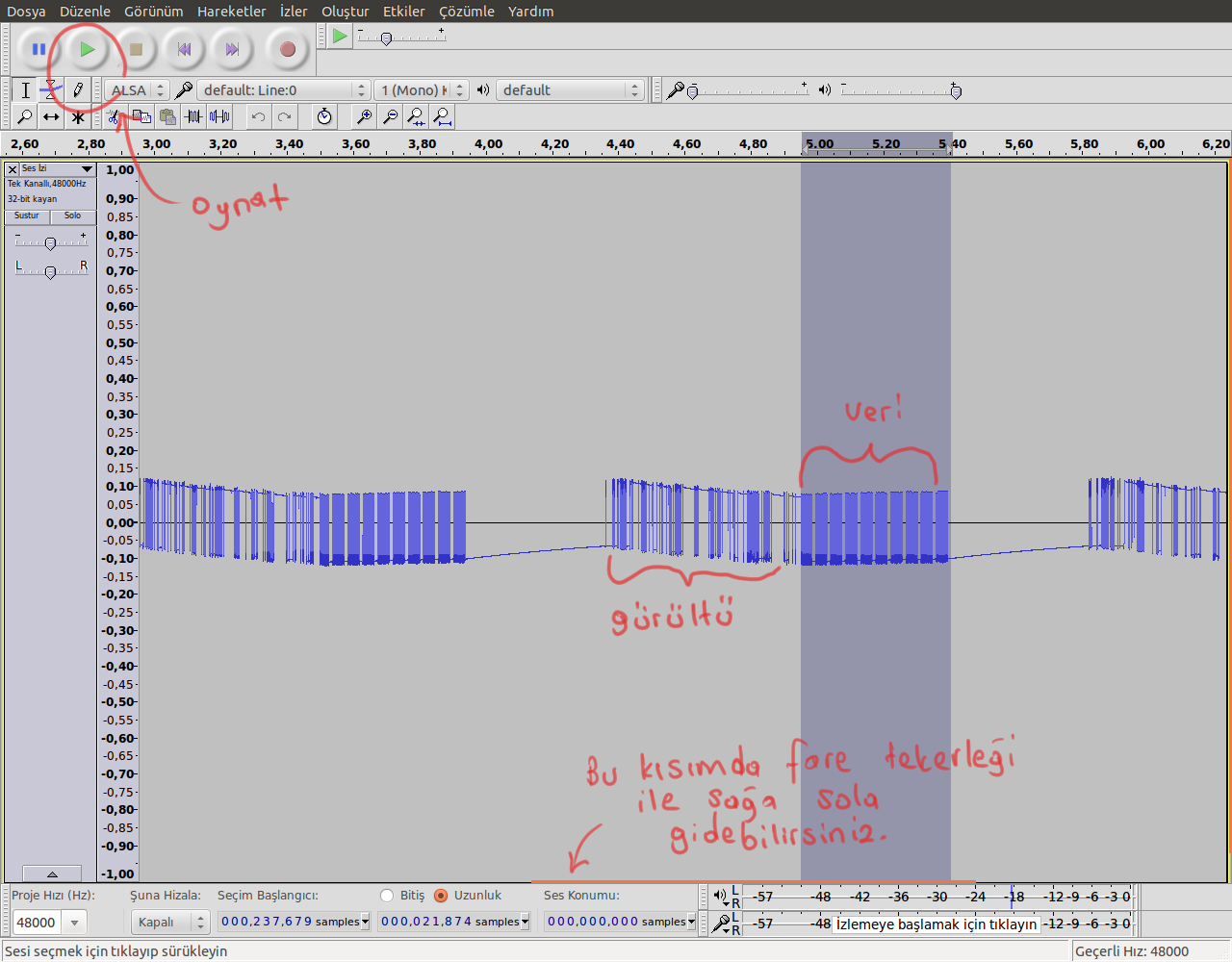Click the Stop transport button
Screen dimensions: 1232x962
136,49
